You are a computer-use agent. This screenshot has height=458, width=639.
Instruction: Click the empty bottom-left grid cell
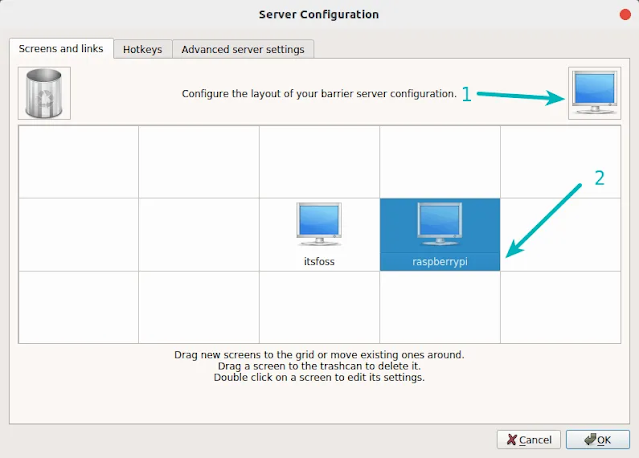[x=78, y=307]
